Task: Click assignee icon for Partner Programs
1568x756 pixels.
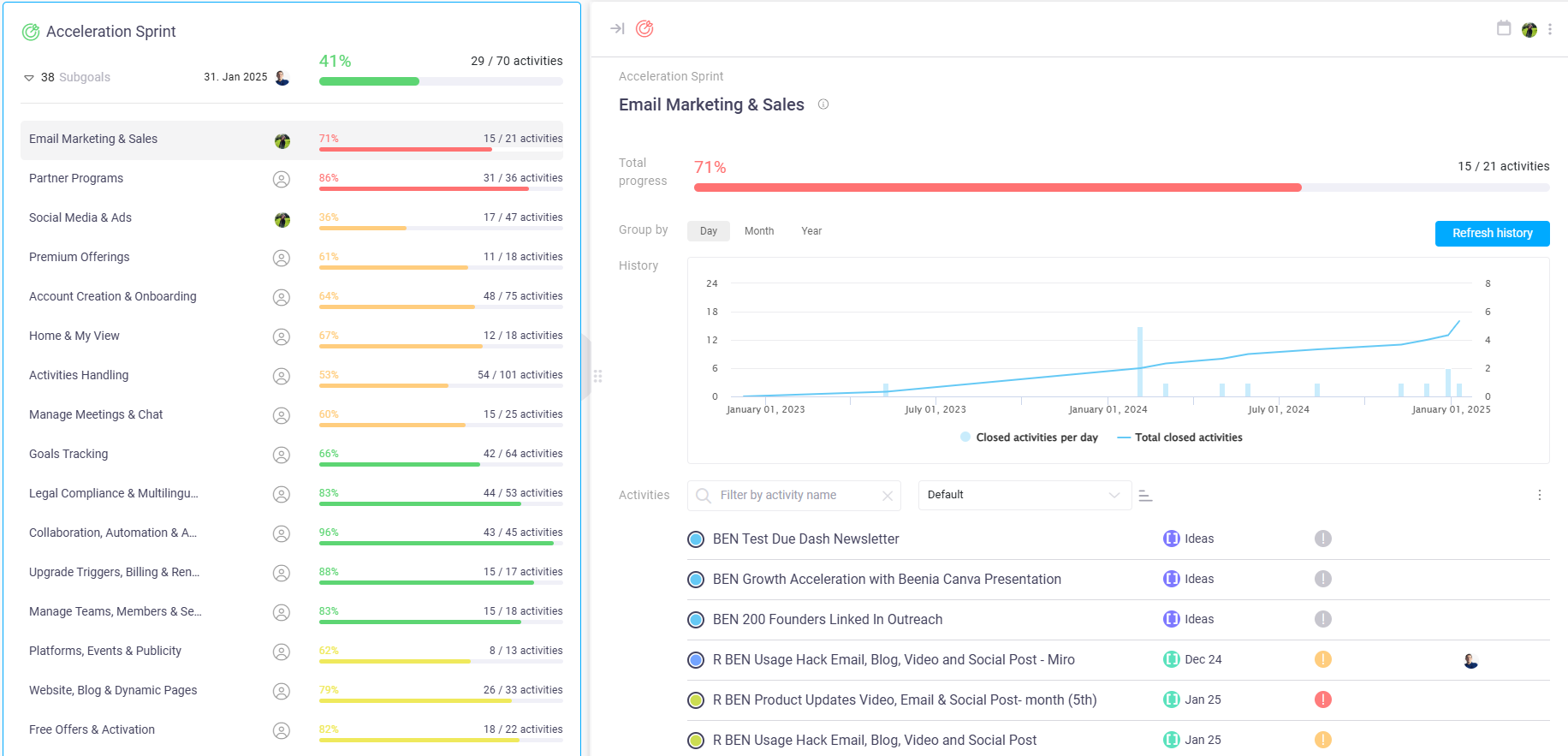Action: pyautogui.click(x=281, y=179)
